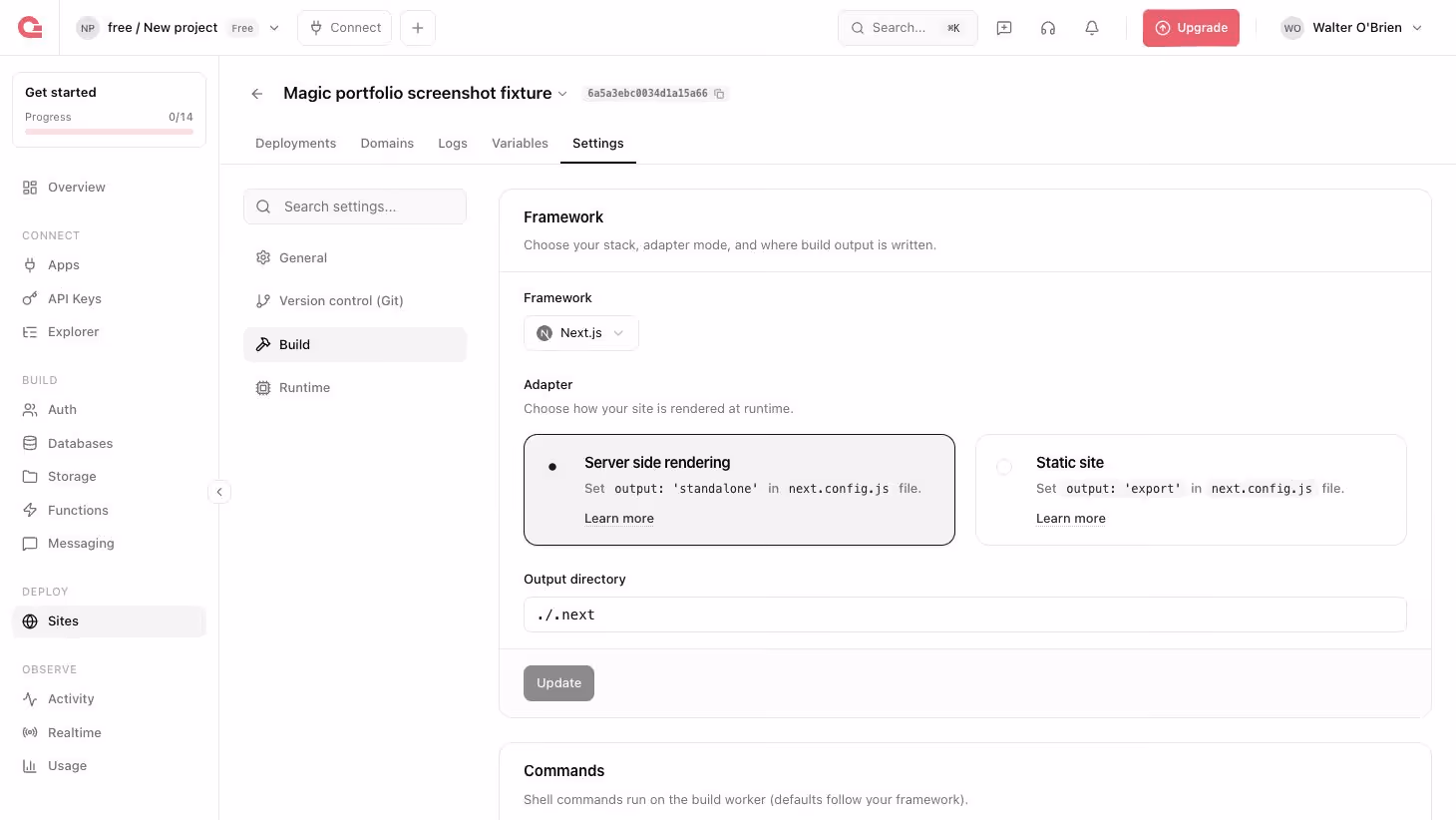Click the Search settings field
Image resolution: width=1456 pixels, height=820 pixels.
(355, 206)
